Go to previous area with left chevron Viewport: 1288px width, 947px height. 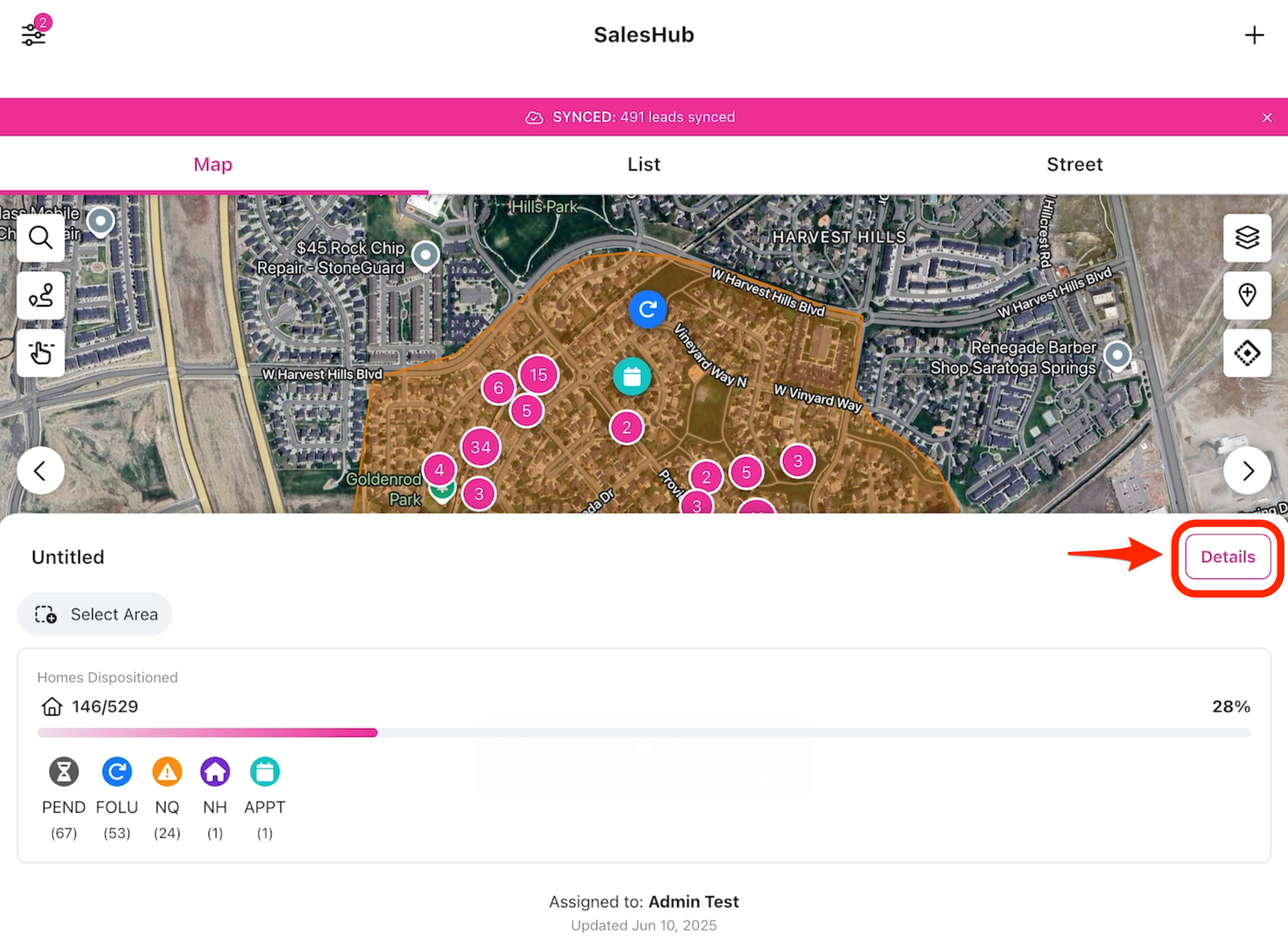coord(41,471)
